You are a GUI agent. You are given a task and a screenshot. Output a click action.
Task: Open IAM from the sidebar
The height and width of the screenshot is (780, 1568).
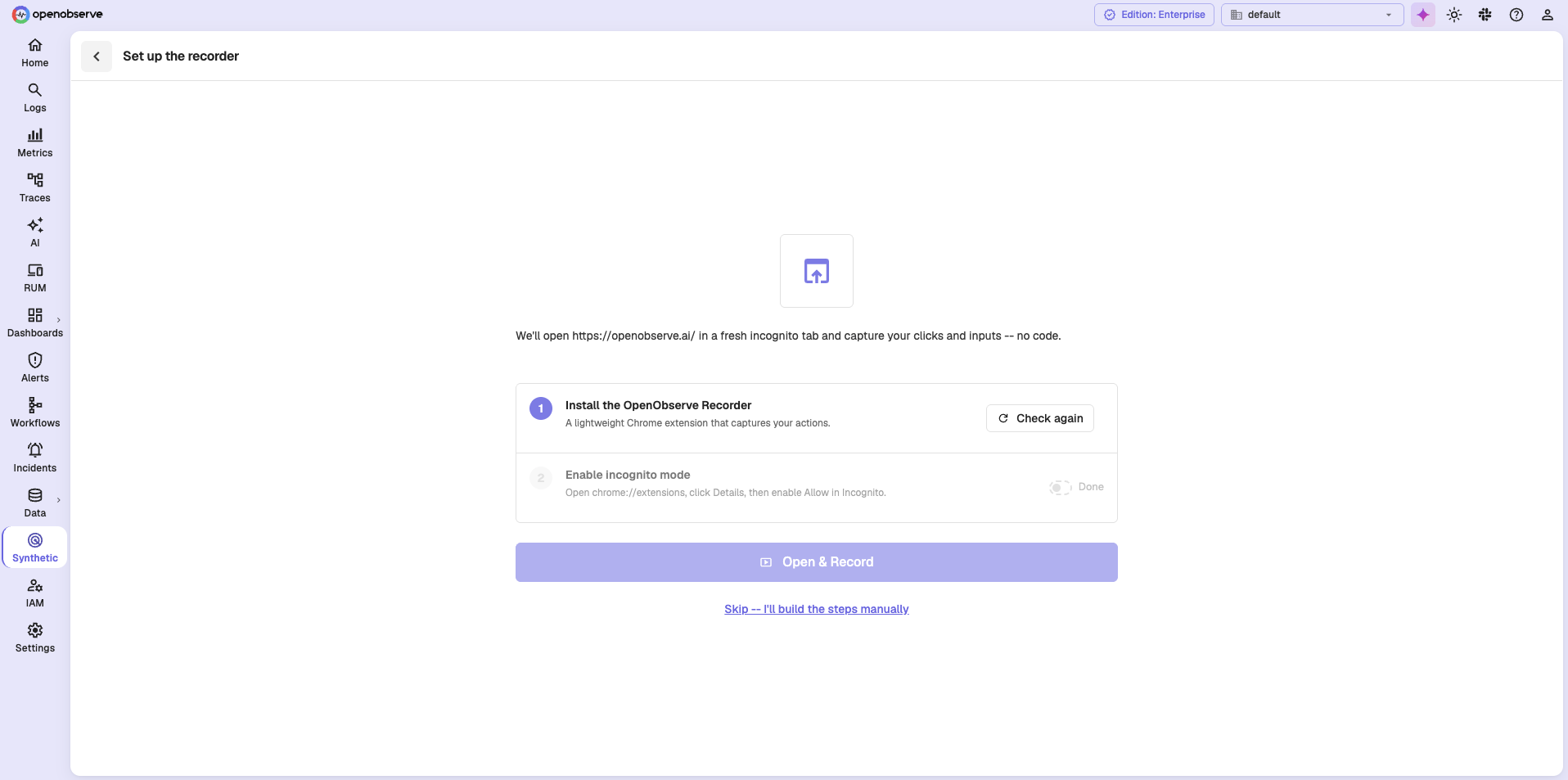pyautogui.click(x=35, y=593)
